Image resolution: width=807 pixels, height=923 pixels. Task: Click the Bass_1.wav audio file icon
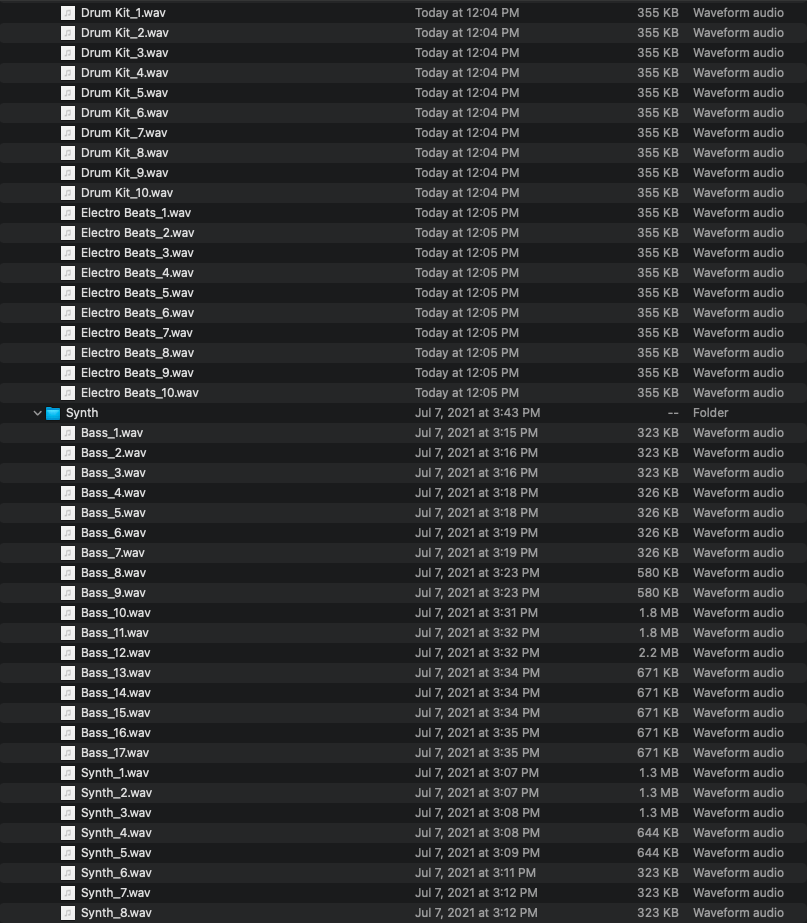[x=68, y=433]
